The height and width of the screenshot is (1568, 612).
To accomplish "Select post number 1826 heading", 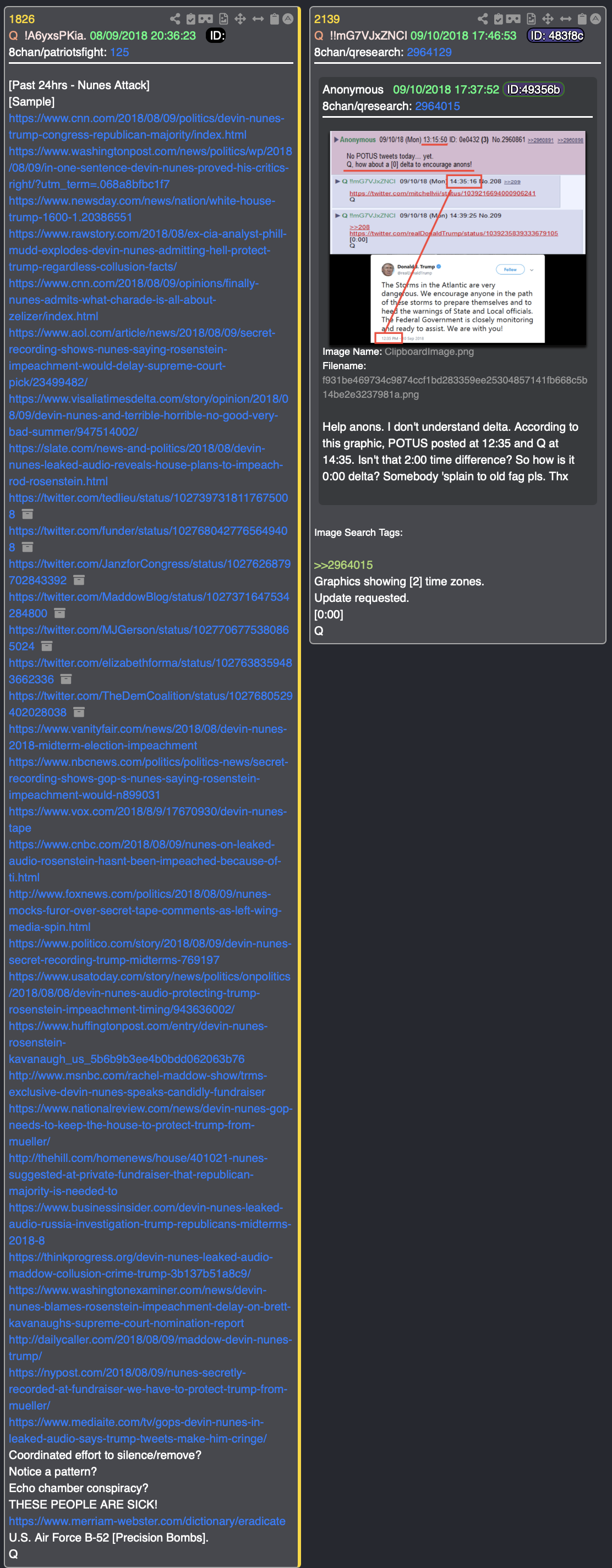I will (x=21, y=19).
